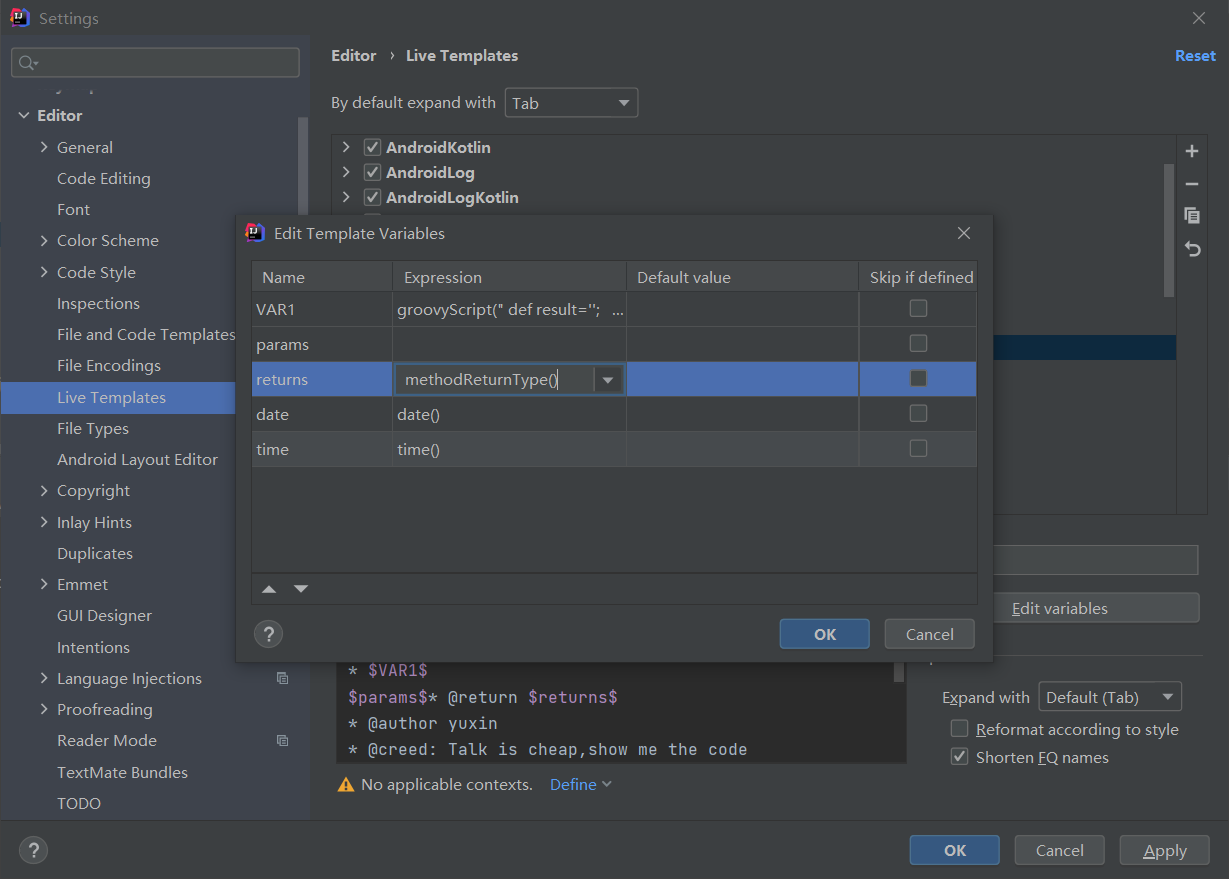Open the methodReturnType() expression dropdown

point(608,380)
